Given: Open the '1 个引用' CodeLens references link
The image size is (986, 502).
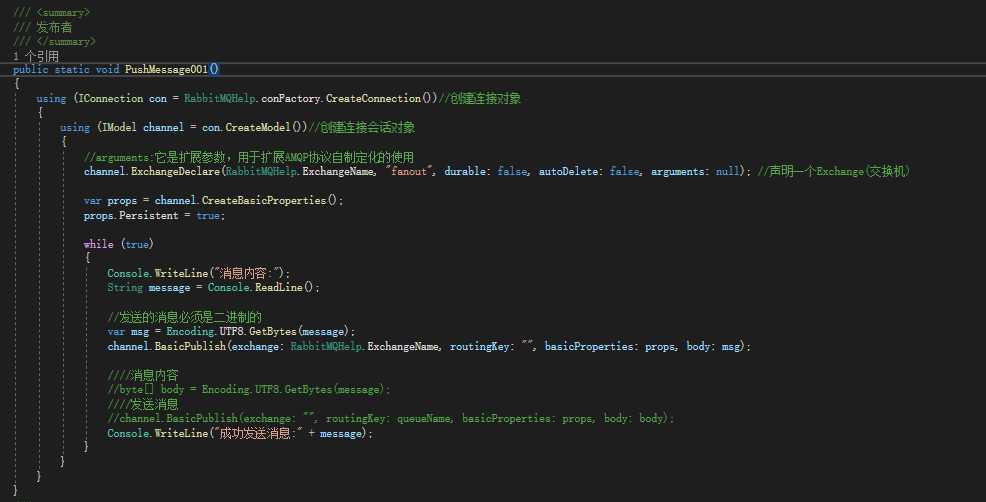Looking at the screenshot, I should (36, 56).
